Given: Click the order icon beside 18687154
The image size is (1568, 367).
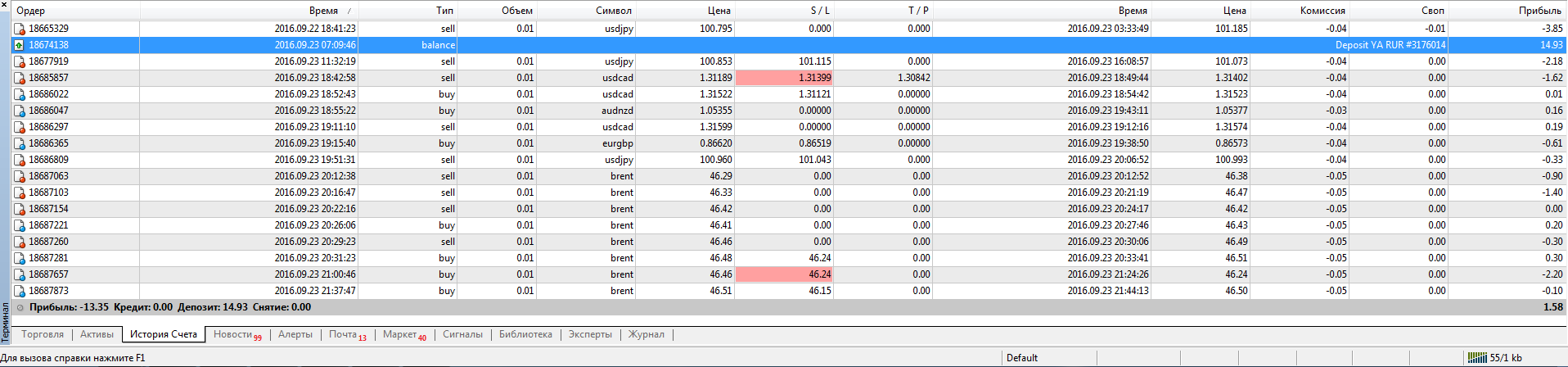Looking at the screenshot, I should [x=19, y=209].
